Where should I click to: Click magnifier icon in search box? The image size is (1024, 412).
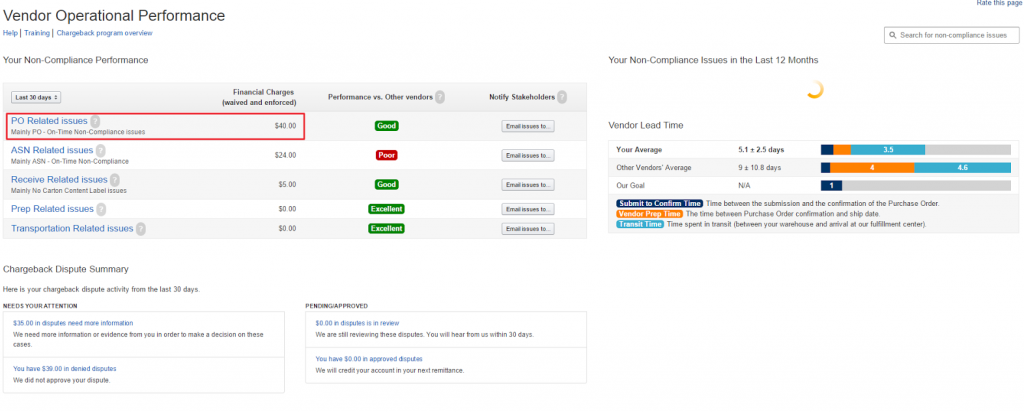893,35
